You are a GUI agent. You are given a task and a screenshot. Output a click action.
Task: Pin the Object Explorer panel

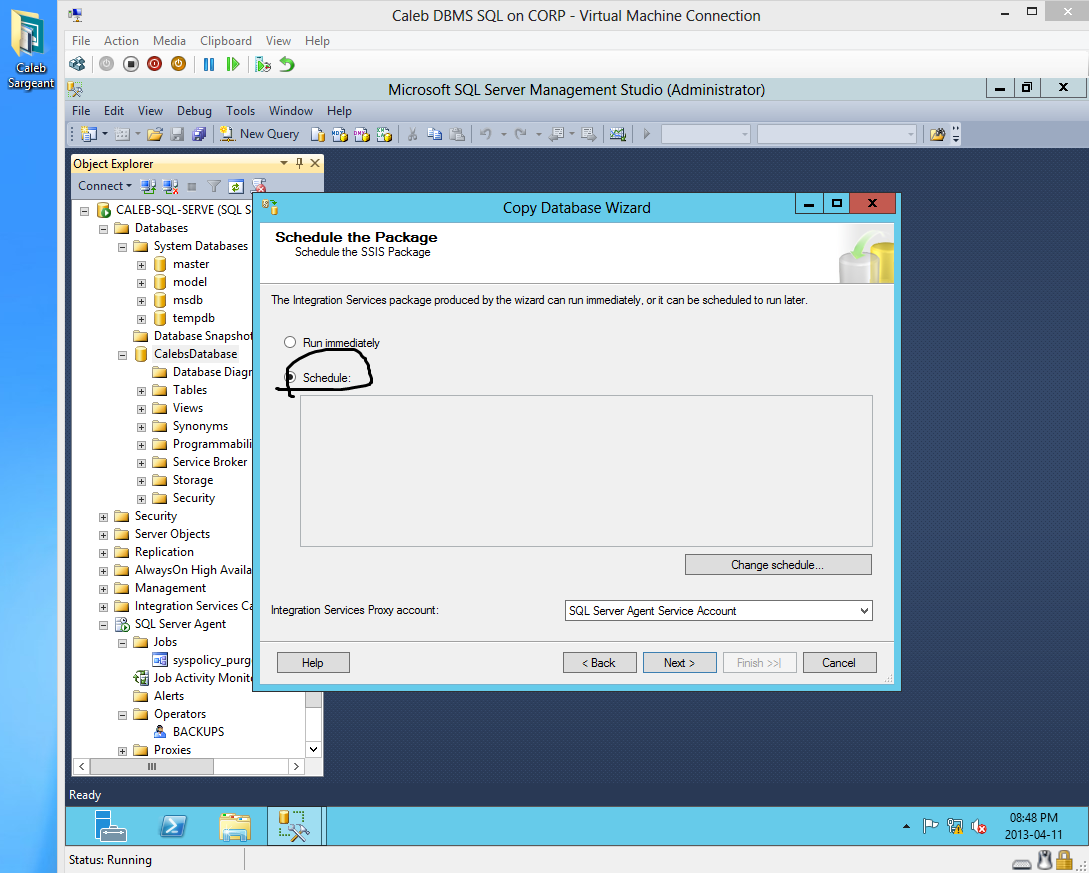pos(299,163)
